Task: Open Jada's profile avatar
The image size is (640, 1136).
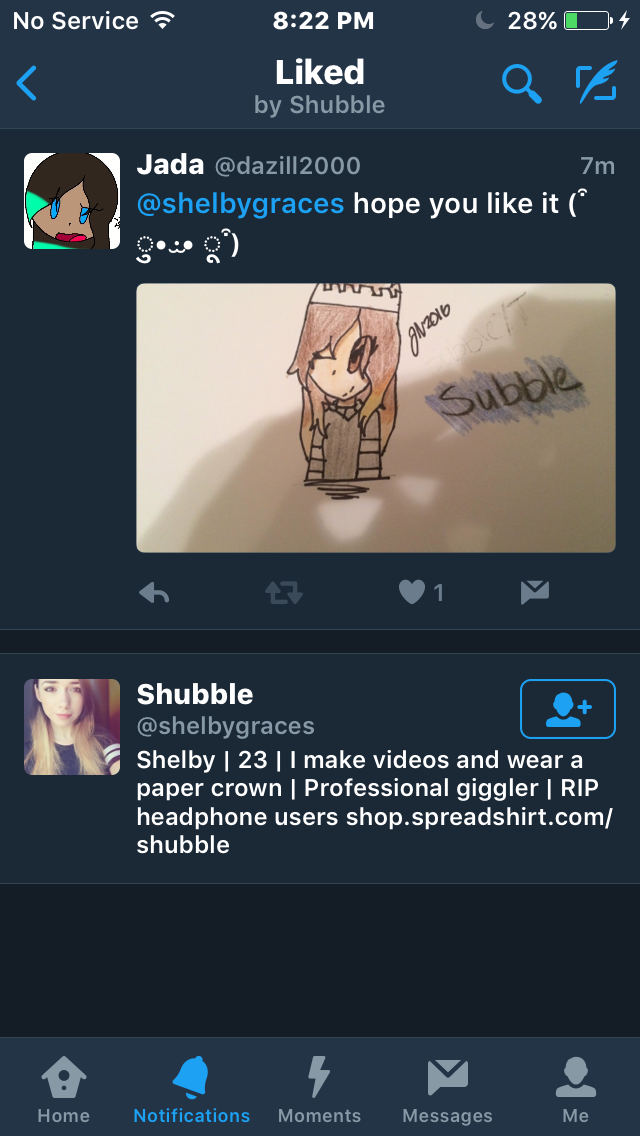Action: pos(72,201)
